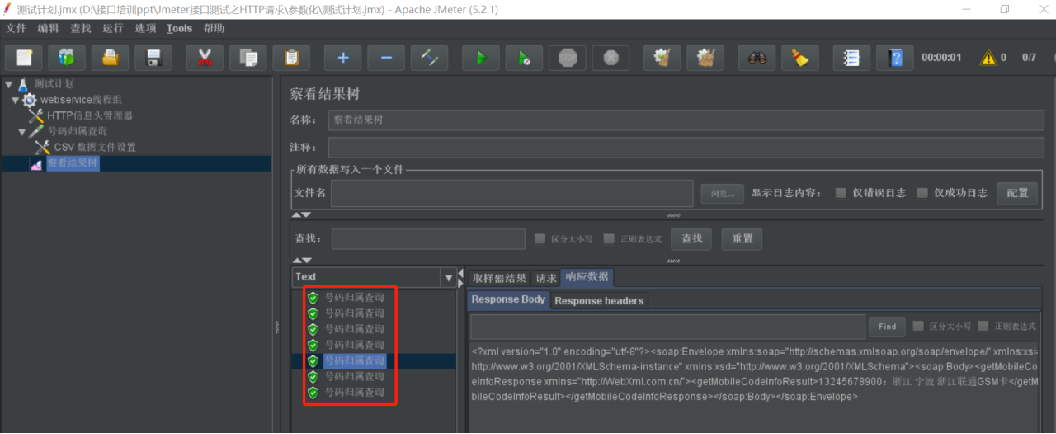Click the 查找 search button
The image size is (1056, 434).
click(x=692, y=239)
